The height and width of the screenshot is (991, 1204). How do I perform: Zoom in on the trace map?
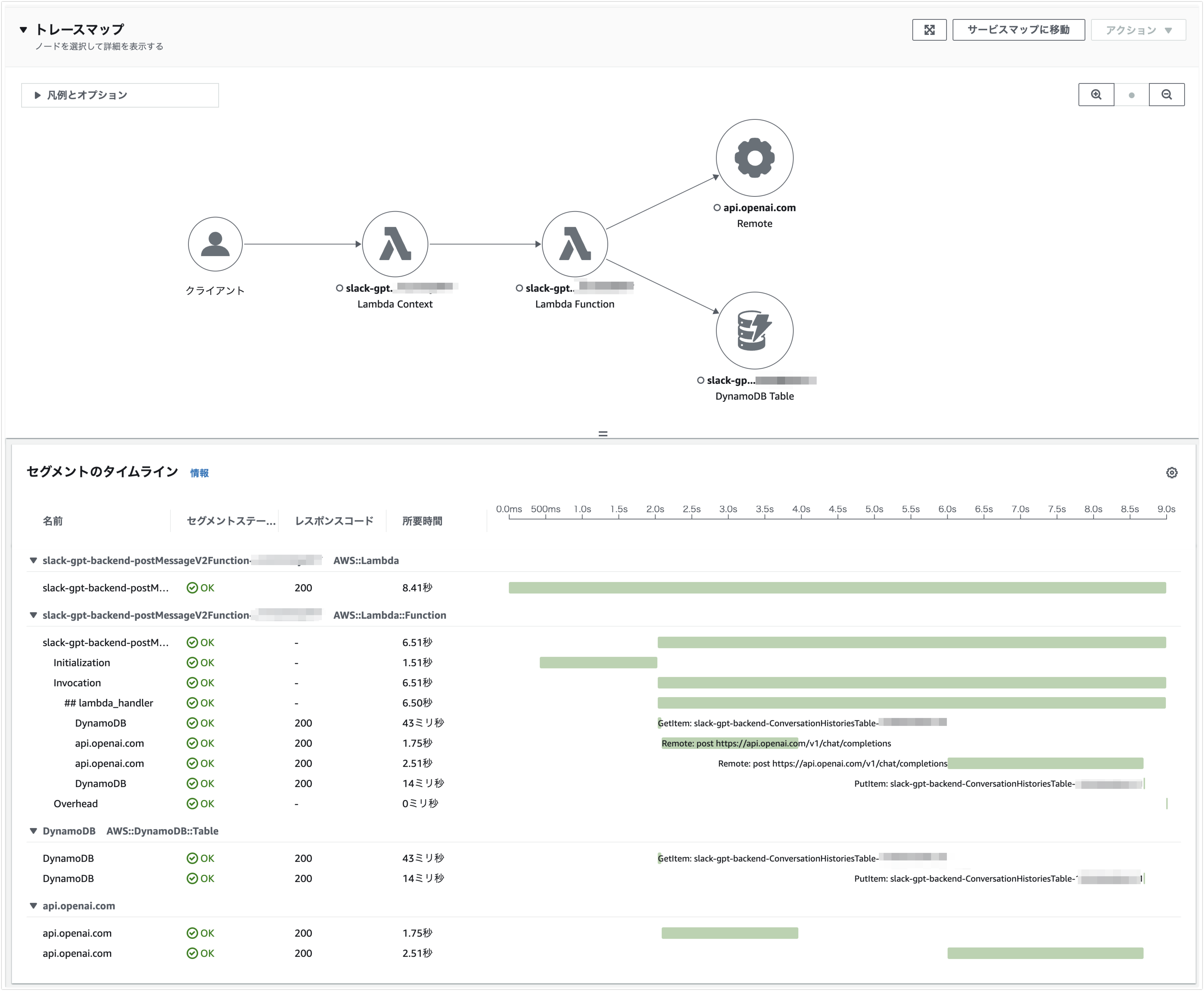1096,95
